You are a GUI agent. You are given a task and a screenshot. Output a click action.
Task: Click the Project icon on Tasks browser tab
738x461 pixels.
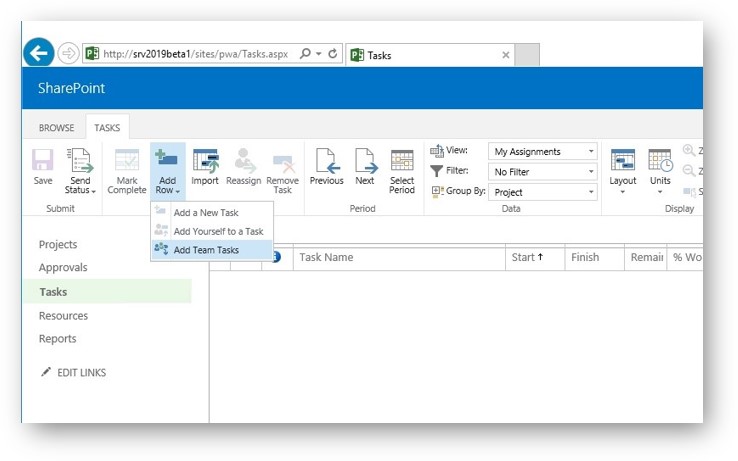(357, 55)
